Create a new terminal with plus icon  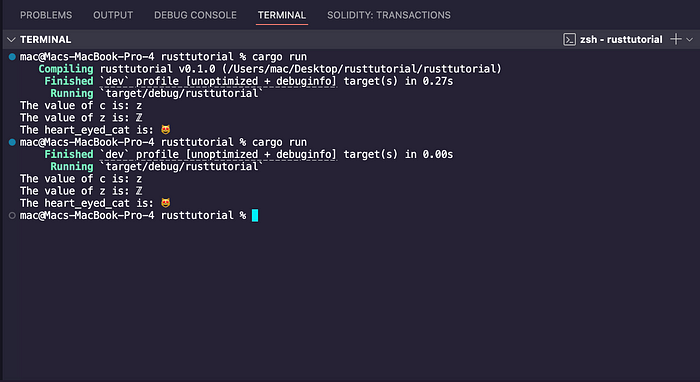pos(676,39)
